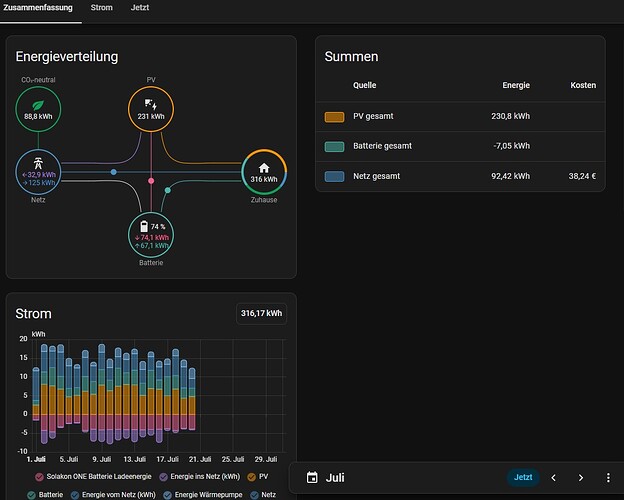The height and width of the screenshot is (500, 624).
Task: Click the 316,17 kWh total badge
Action: pyautogui.click(x=261, y=314)
